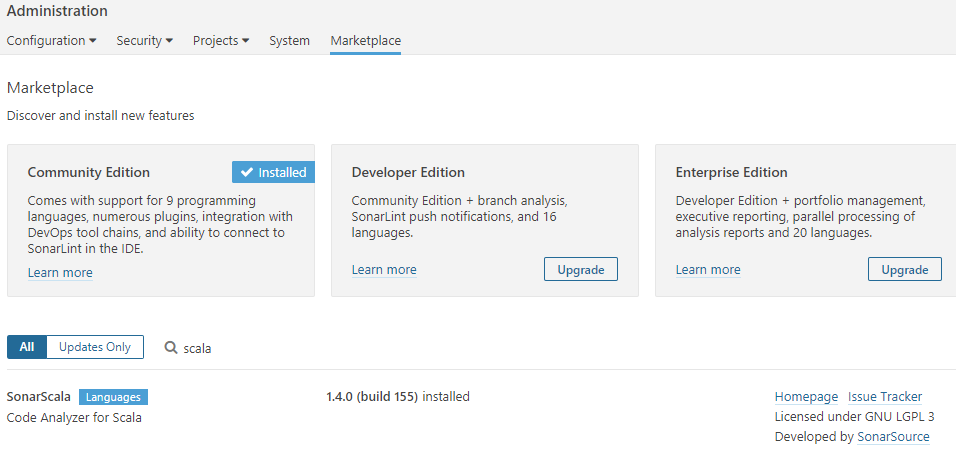Expand the Security dropdown menu
This screenshot has height=459, width=956.
pos(144,41)
